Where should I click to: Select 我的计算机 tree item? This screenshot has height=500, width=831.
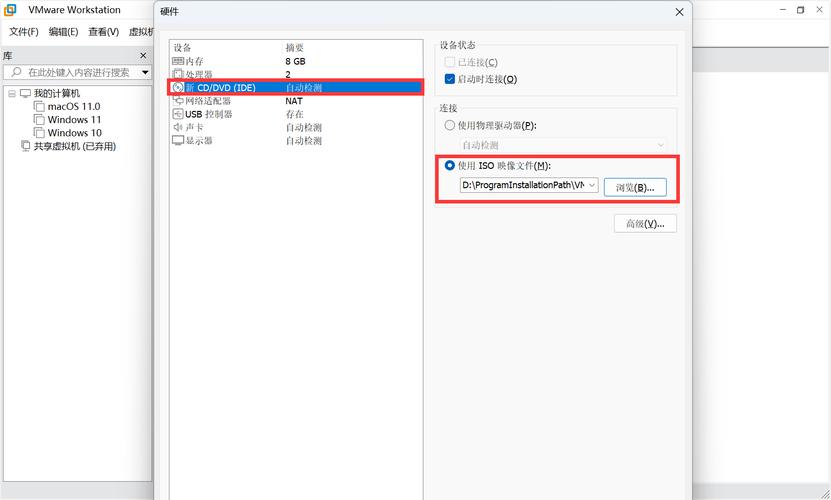coord(57,93)
